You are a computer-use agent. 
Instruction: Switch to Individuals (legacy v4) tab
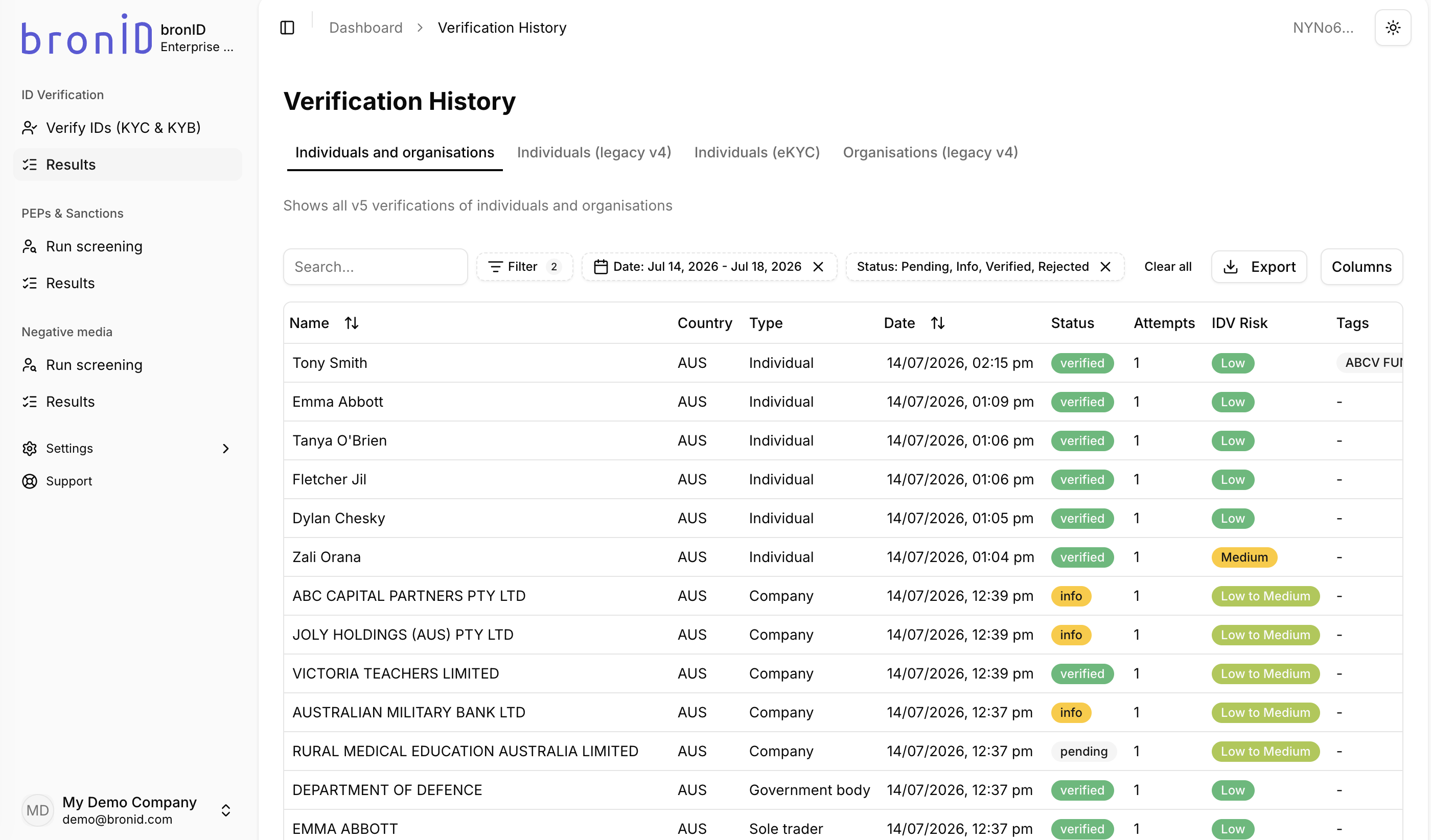point(594,153)
